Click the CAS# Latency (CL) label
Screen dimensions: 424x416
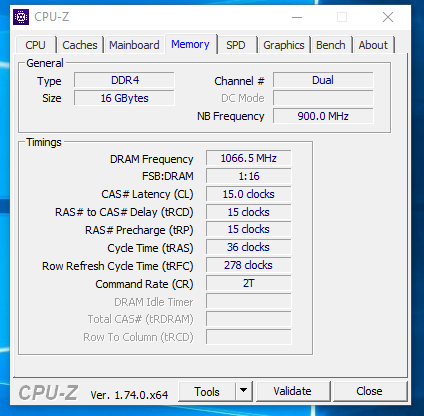coord(147,194)
